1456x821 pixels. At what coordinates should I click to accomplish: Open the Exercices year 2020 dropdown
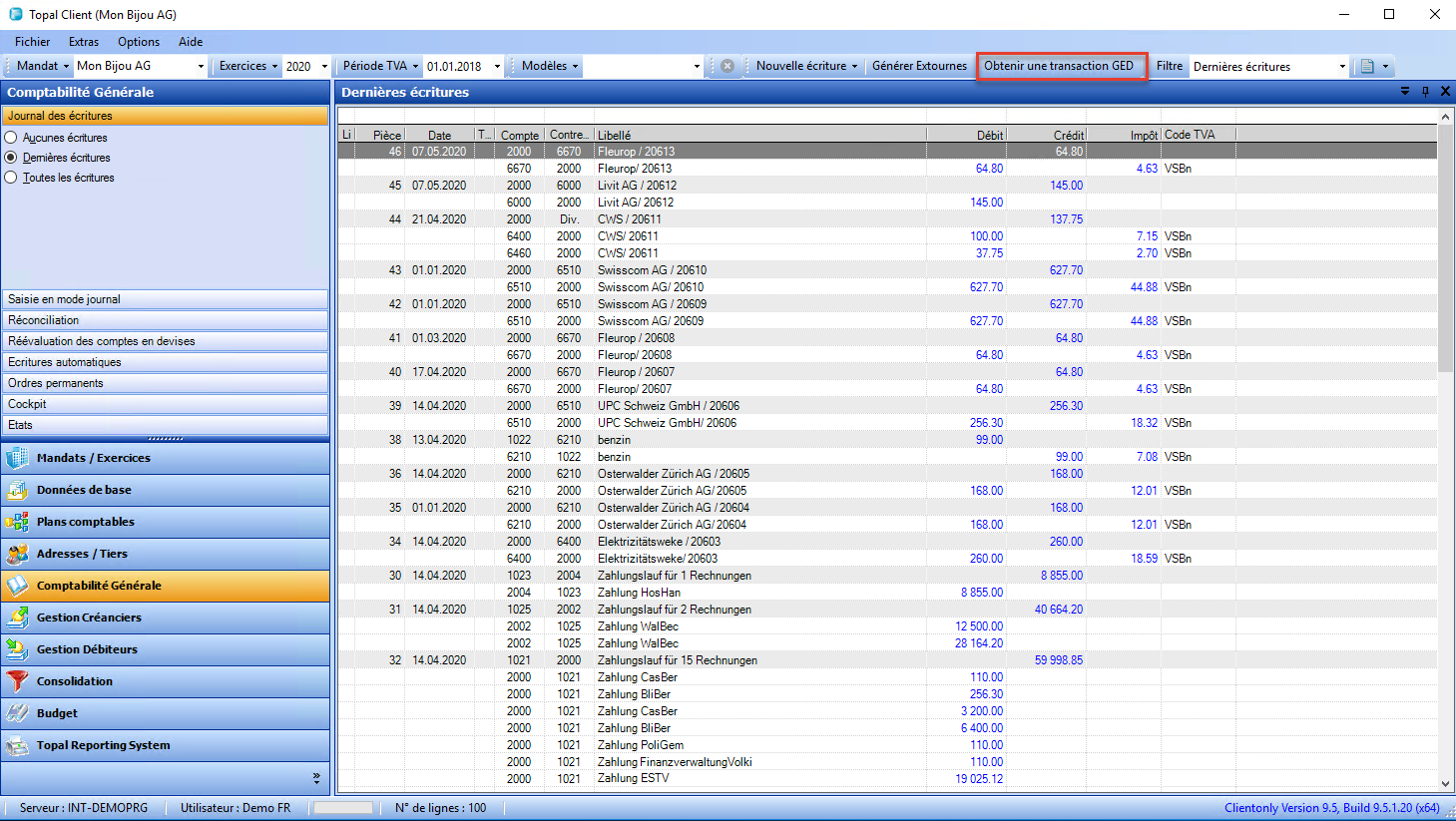(x=324, y=67)
